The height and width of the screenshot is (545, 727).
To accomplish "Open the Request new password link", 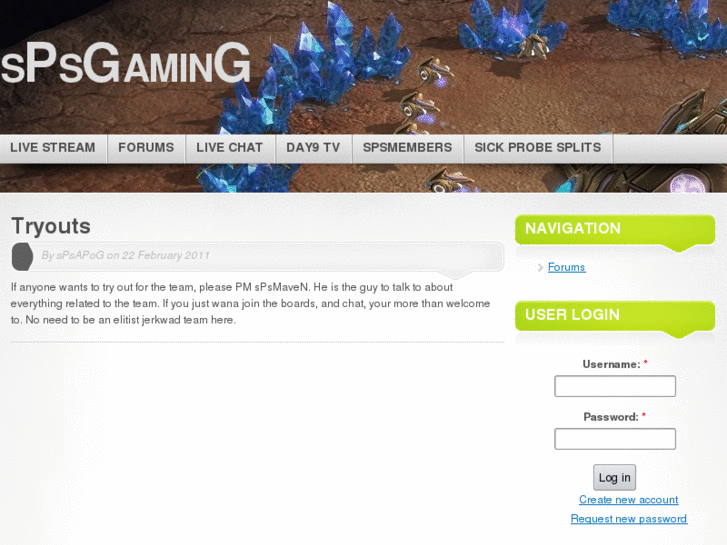I will pos(629,519).
